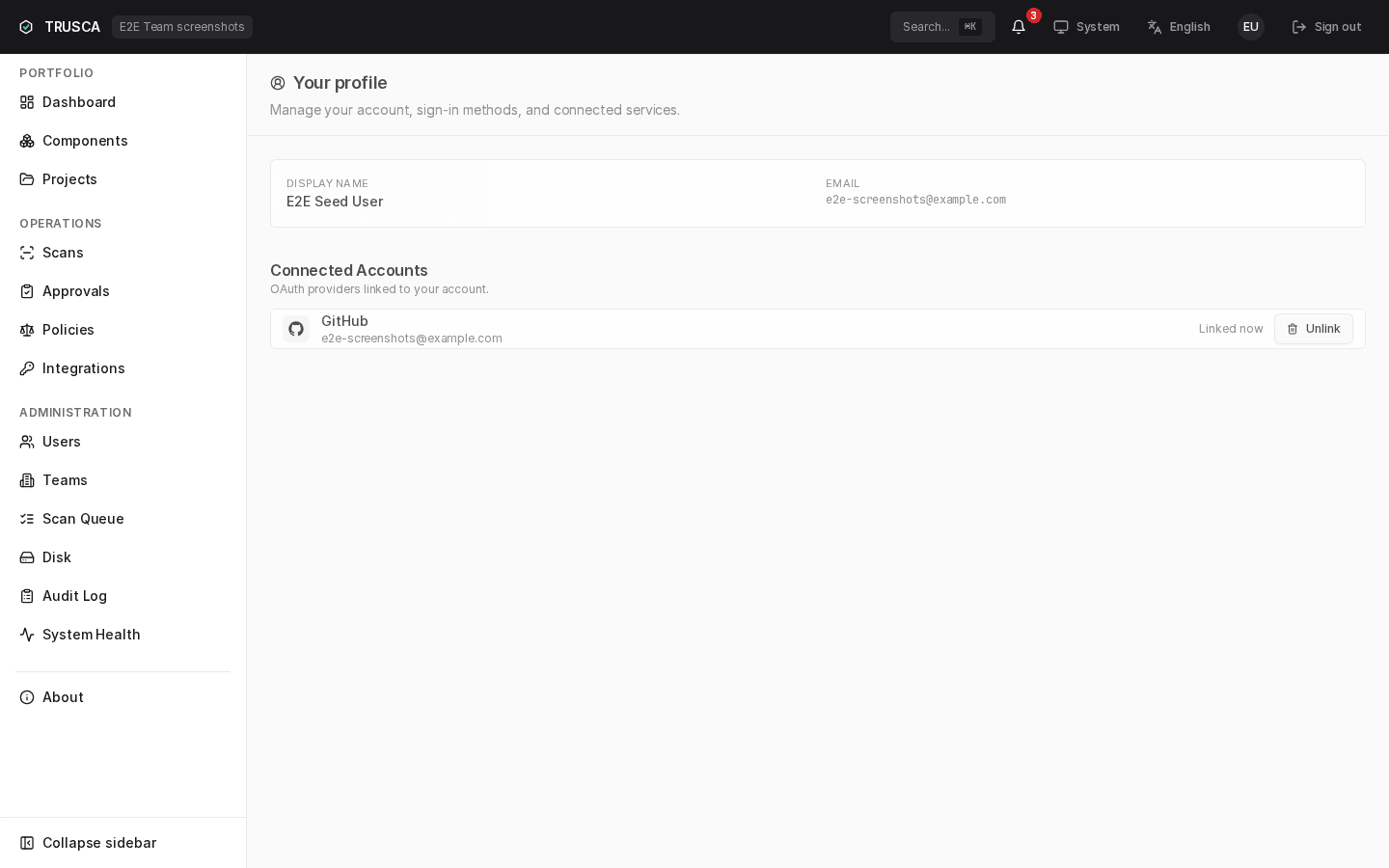Click the Disk drive icon
Viewport: 1389px width, 868px height.
(x=27, y=557)
